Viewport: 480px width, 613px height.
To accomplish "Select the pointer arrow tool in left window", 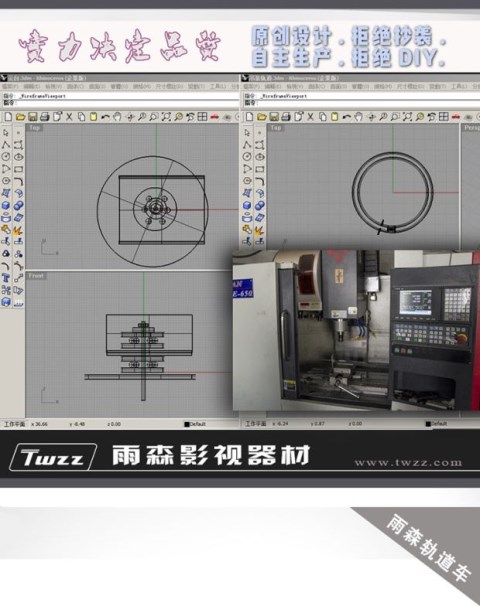I will [x=6, y=133].
